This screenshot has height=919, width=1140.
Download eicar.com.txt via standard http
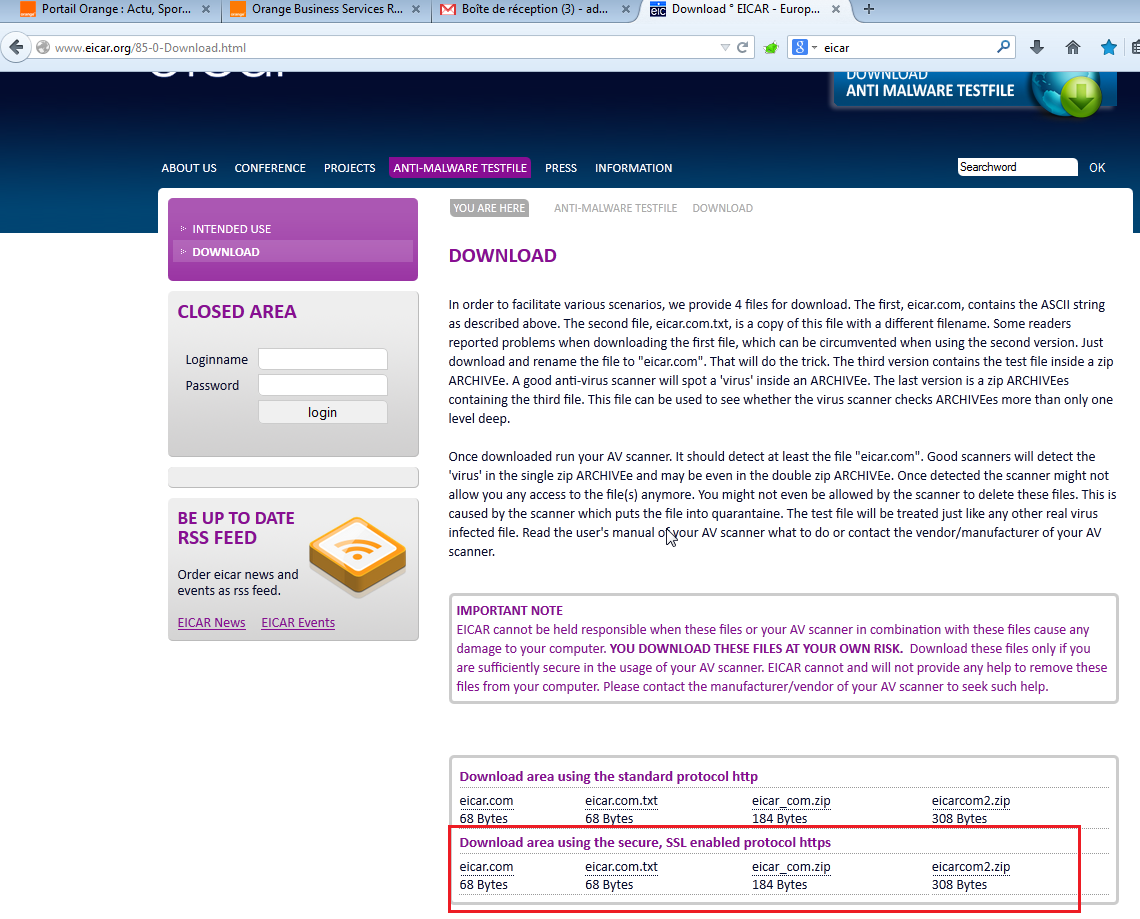click(622, 800)
